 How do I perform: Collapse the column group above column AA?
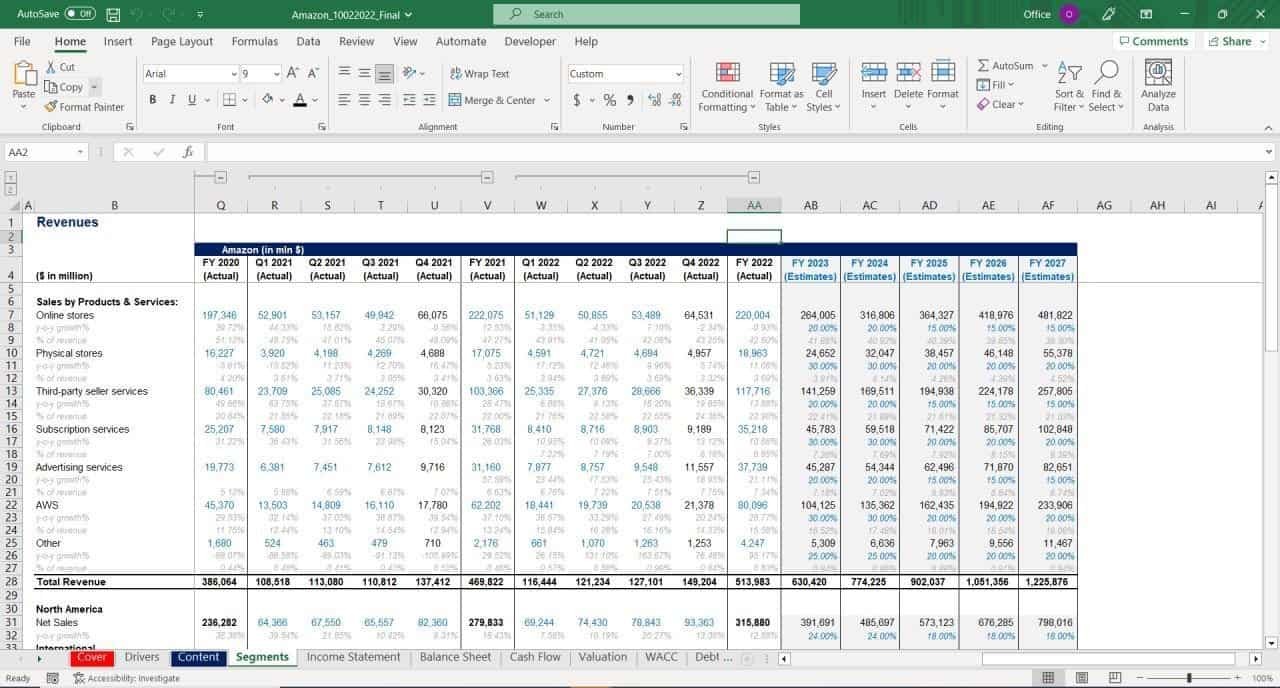click(x=754, y=177)
